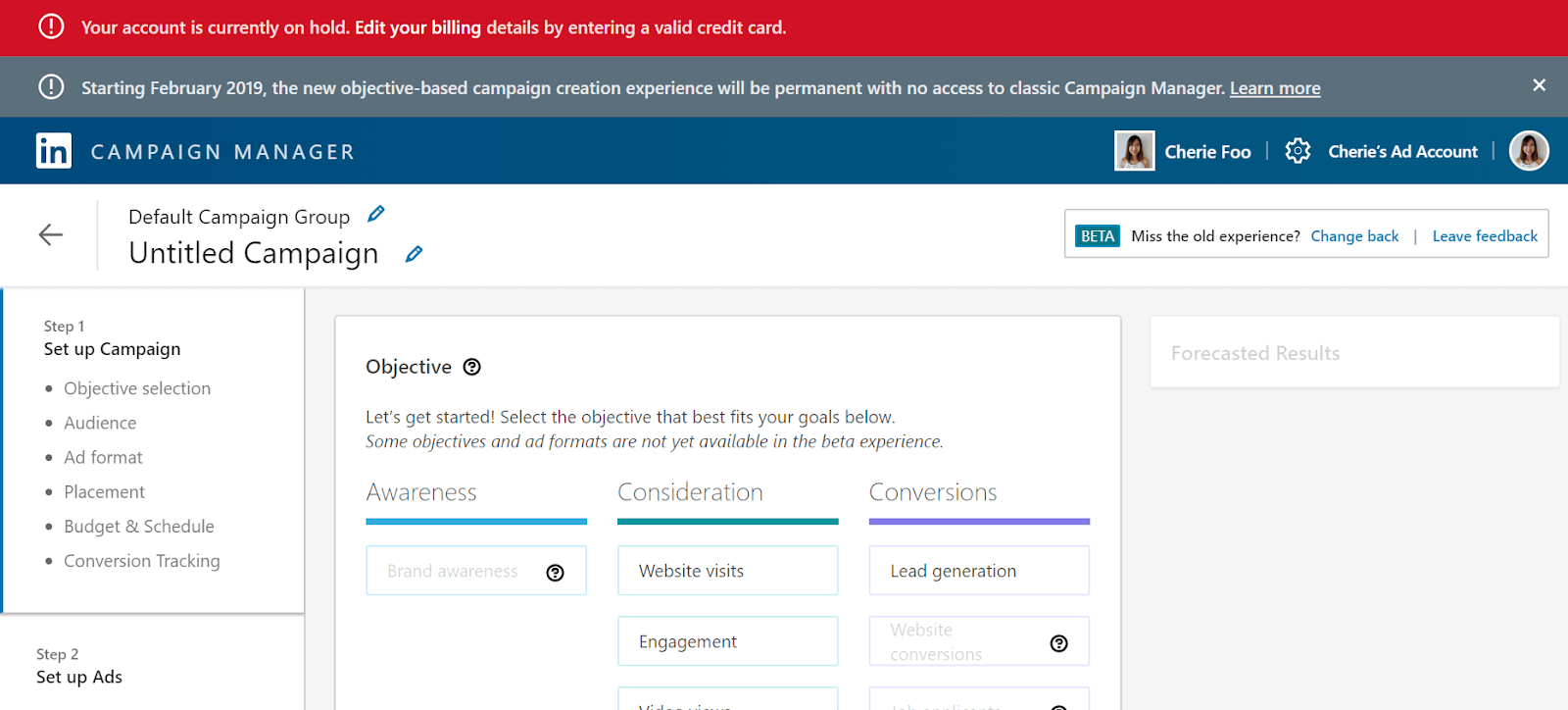Viewport: 1568px width, 710px height.
Task: Choose the Lead generation objective
Action: coord(979,571)
